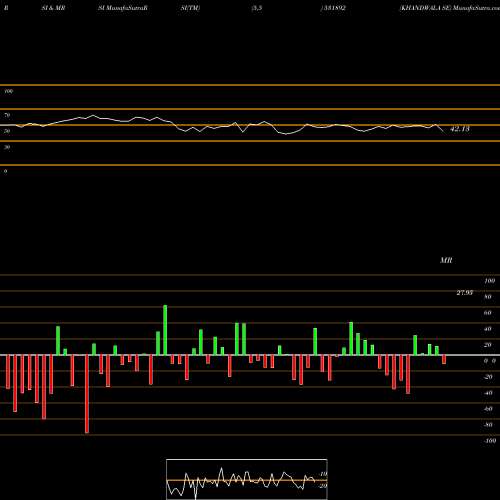Click the bar chart 60 axis label
The height and width of the screenshot is (500, 500).
[x=488, y=313]
